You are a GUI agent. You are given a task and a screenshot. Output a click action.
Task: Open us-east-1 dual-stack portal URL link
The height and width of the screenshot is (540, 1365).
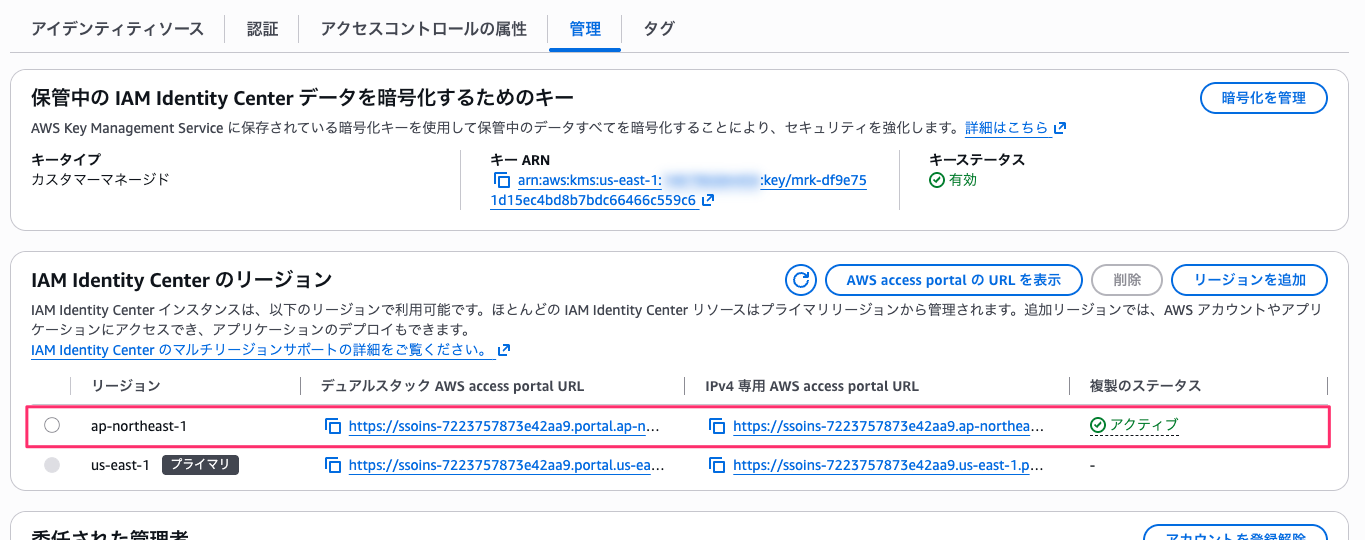[507, 465]
